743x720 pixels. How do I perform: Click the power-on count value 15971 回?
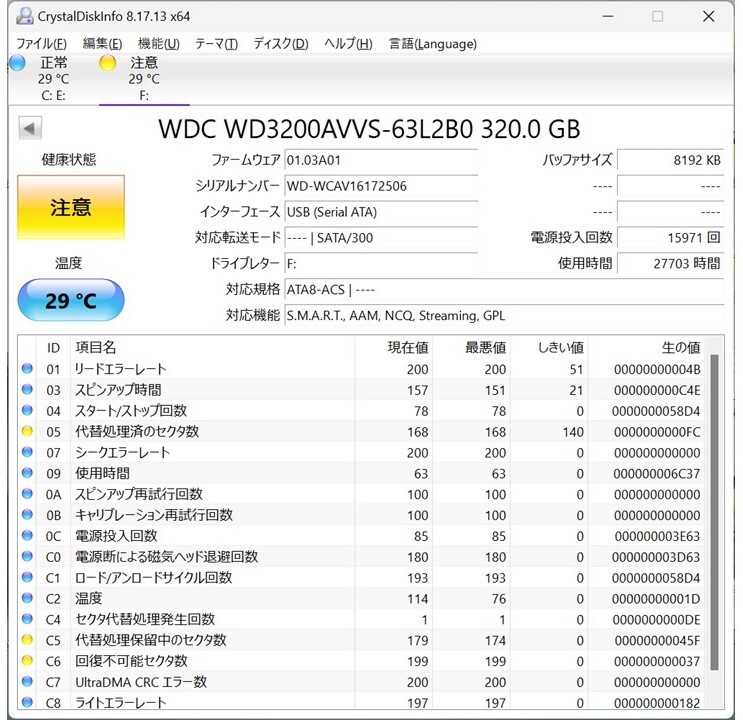tap(671, 237)
